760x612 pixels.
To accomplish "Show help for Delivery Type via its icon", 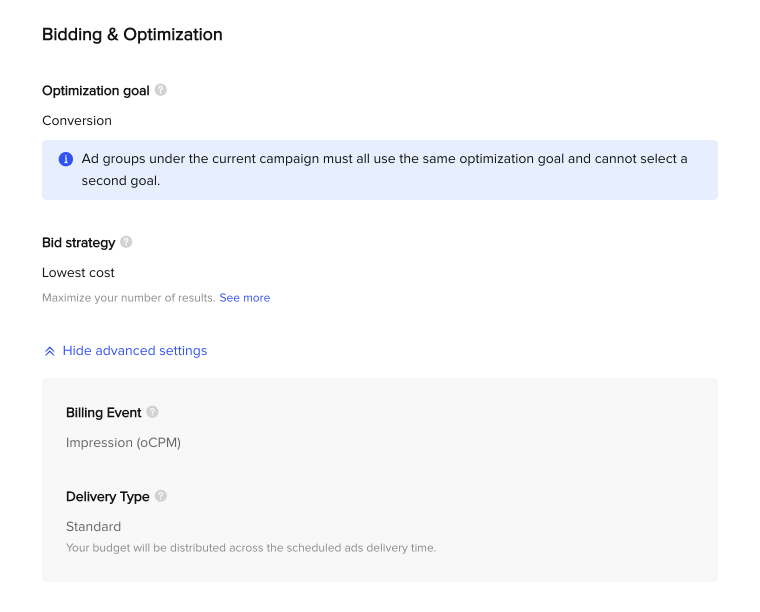I will pos(160,496).
